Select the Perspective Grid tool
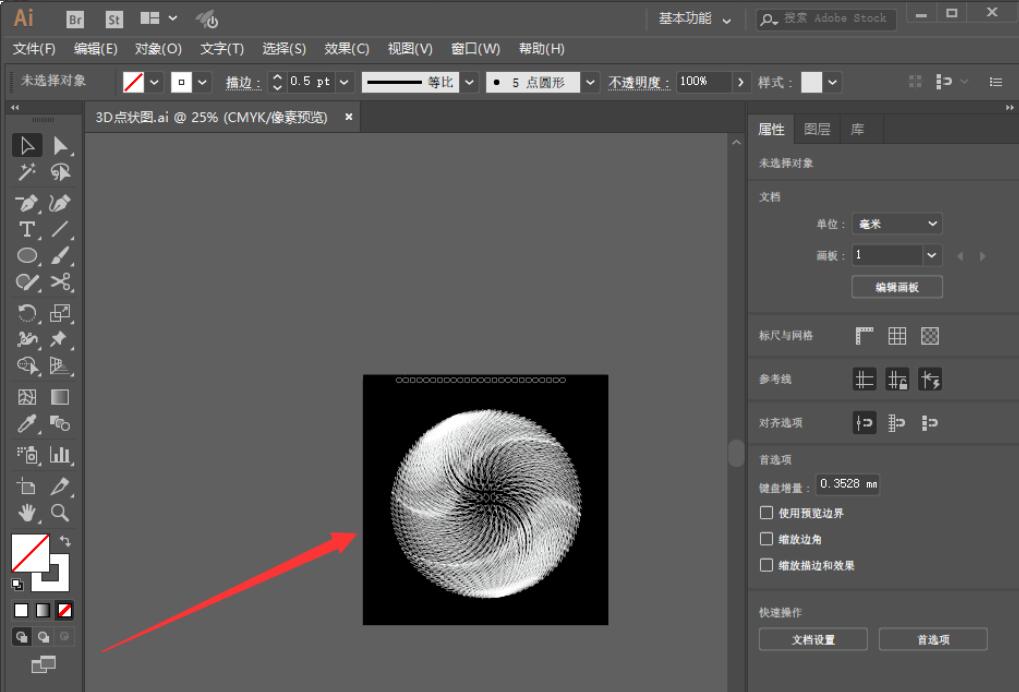The image size is (1019, 692). [x=60, y=366]
